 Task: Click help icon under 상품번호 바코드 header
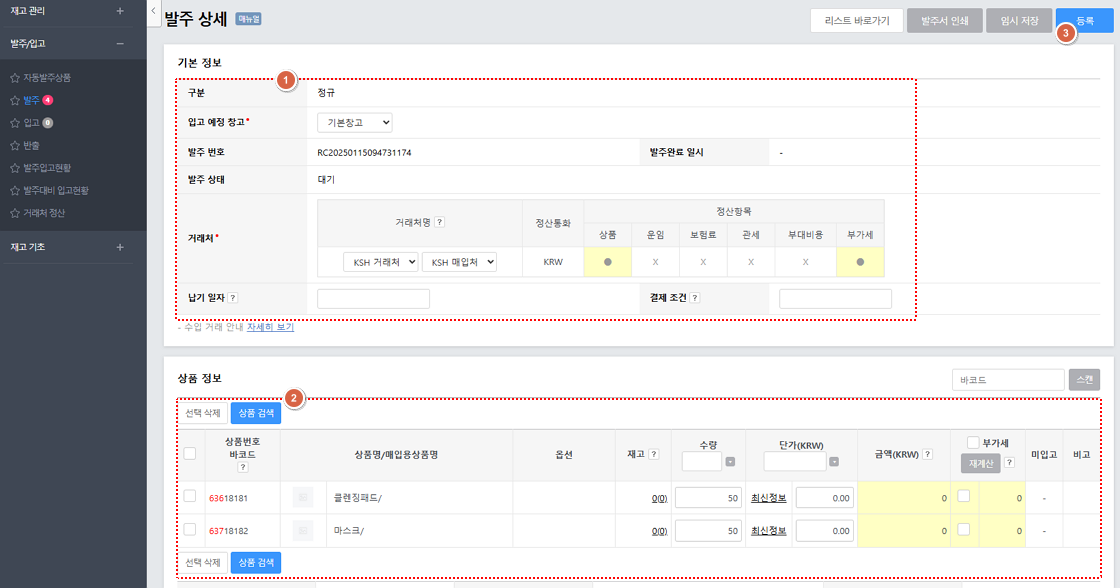click(x=243, y=467)
